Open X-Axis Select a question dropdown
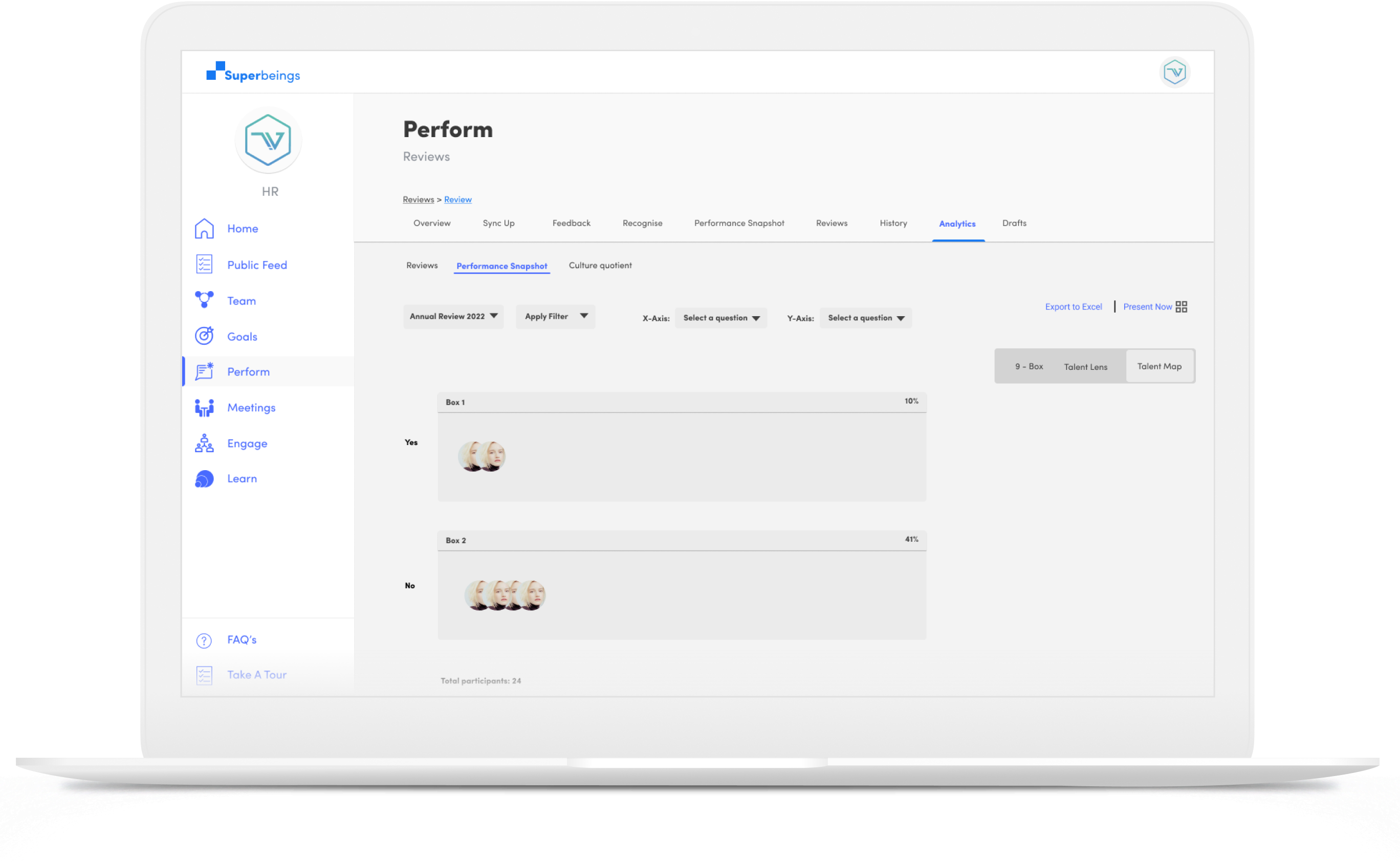 click(x=721, y=318)
